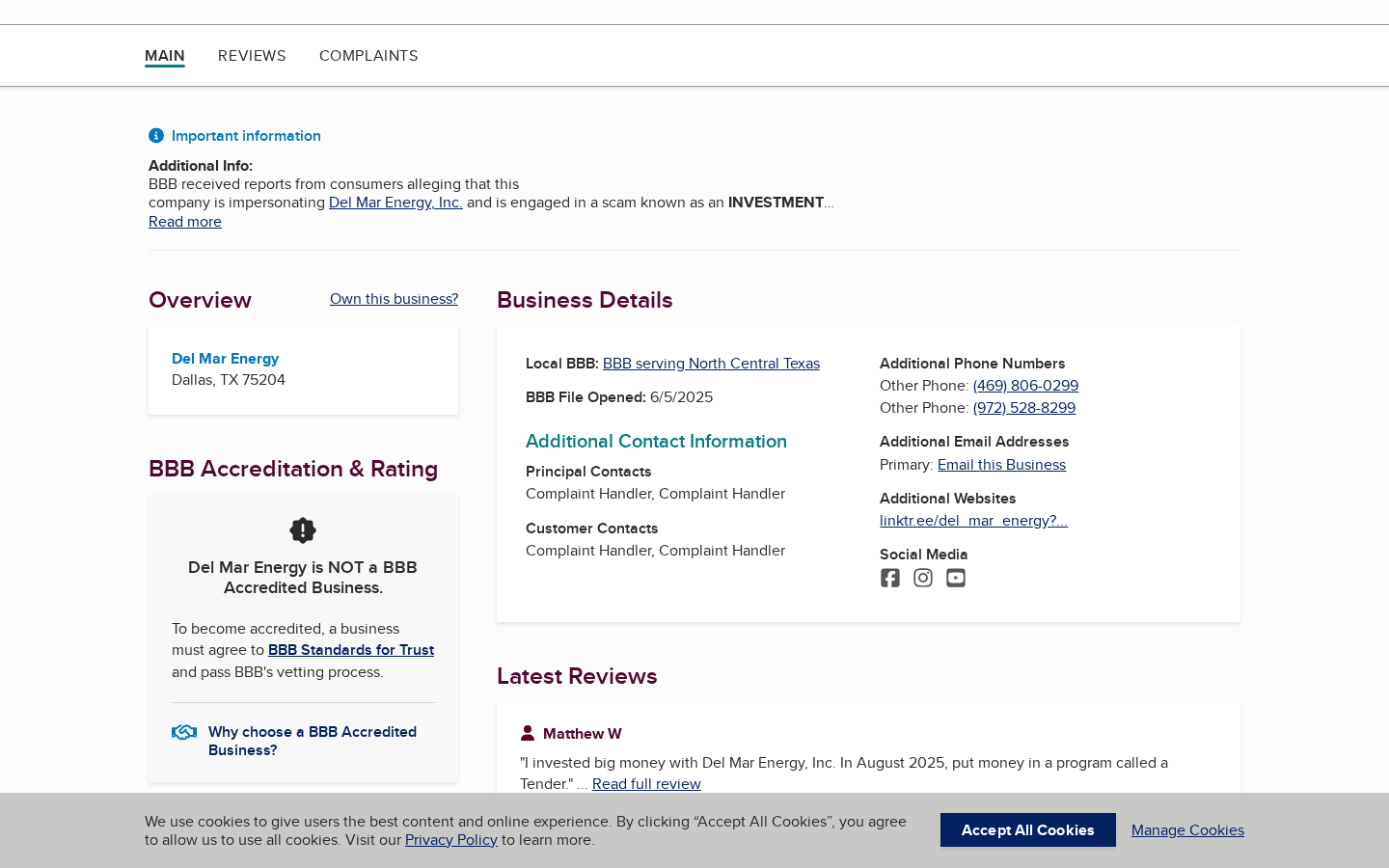
Task: Open the Del Mar Energy overview name link
Action: click(x=225, y=359)
